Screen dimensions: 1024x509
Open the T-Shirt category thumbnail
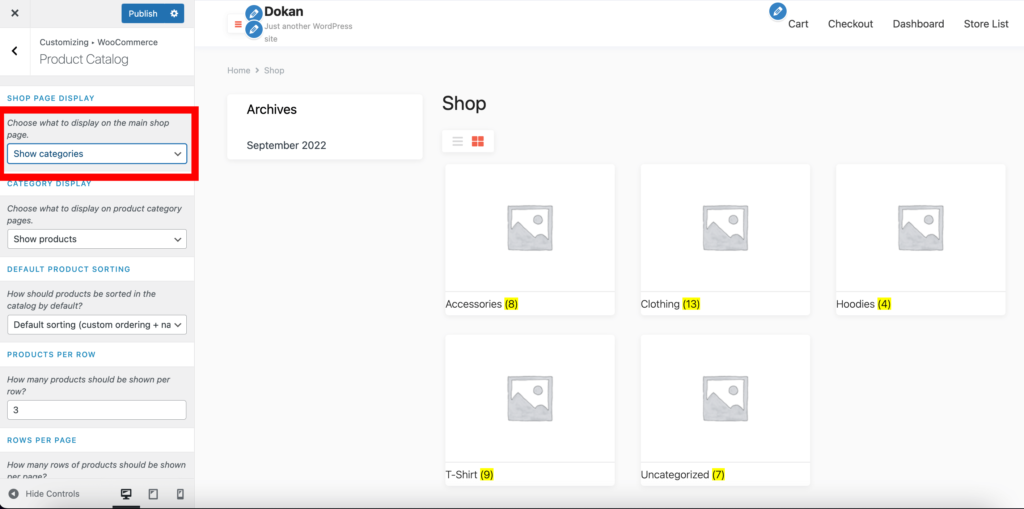530,399
